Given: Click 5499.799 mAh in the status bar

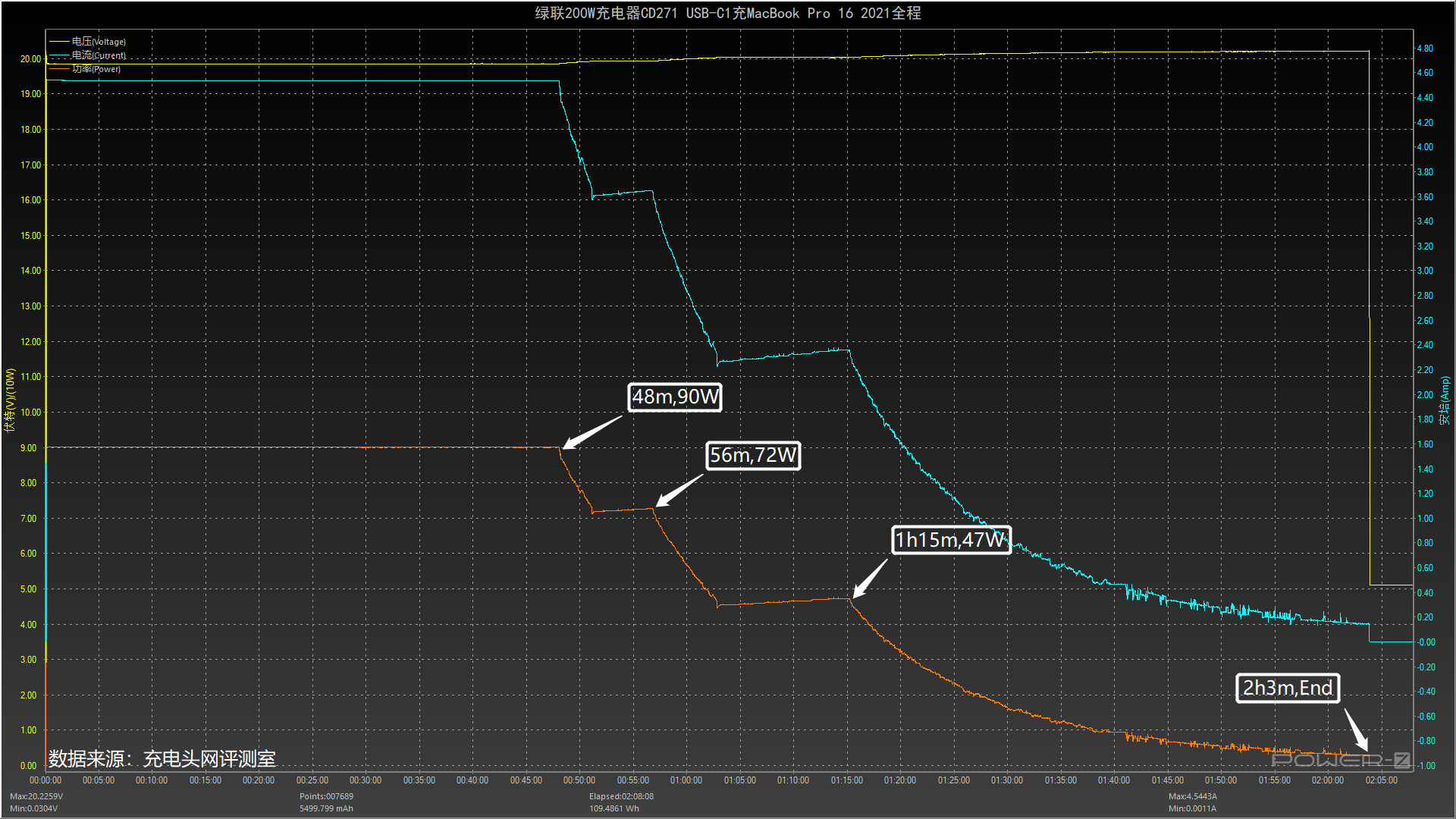Looking at the screenshot, I should click(x=326, y=808).
